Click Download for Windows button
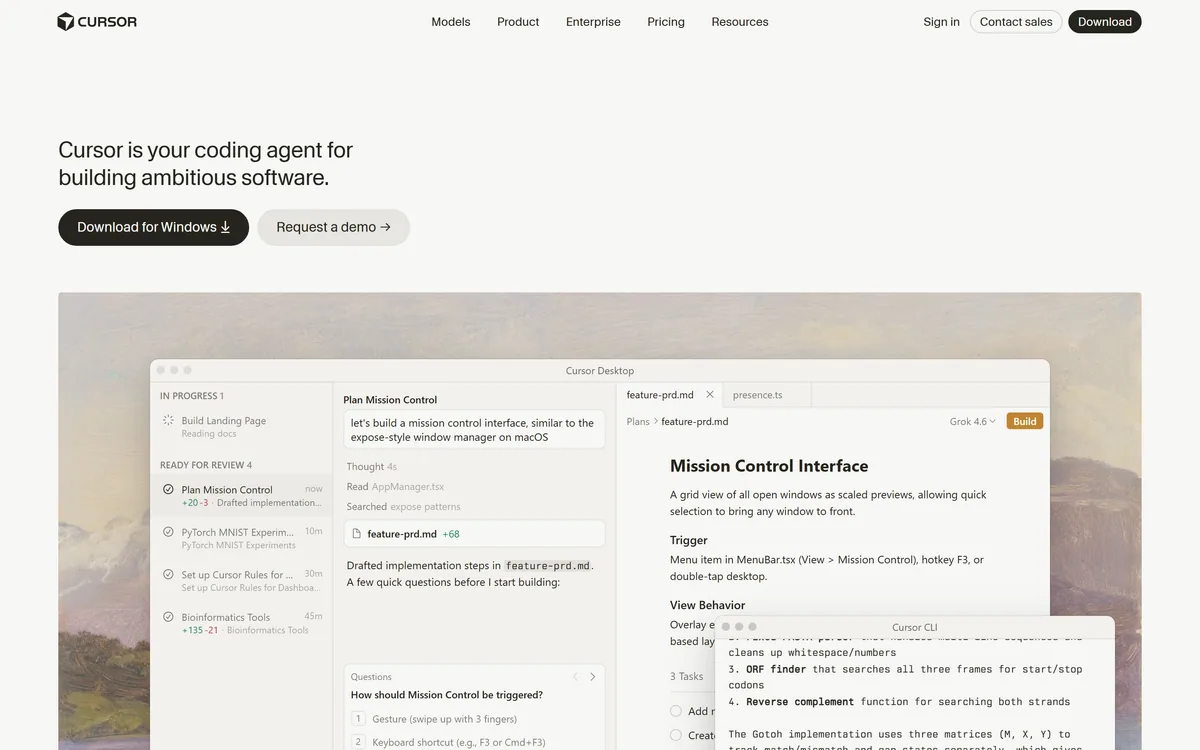Screen dimensions: 1200x750 (x=154, y=227)
